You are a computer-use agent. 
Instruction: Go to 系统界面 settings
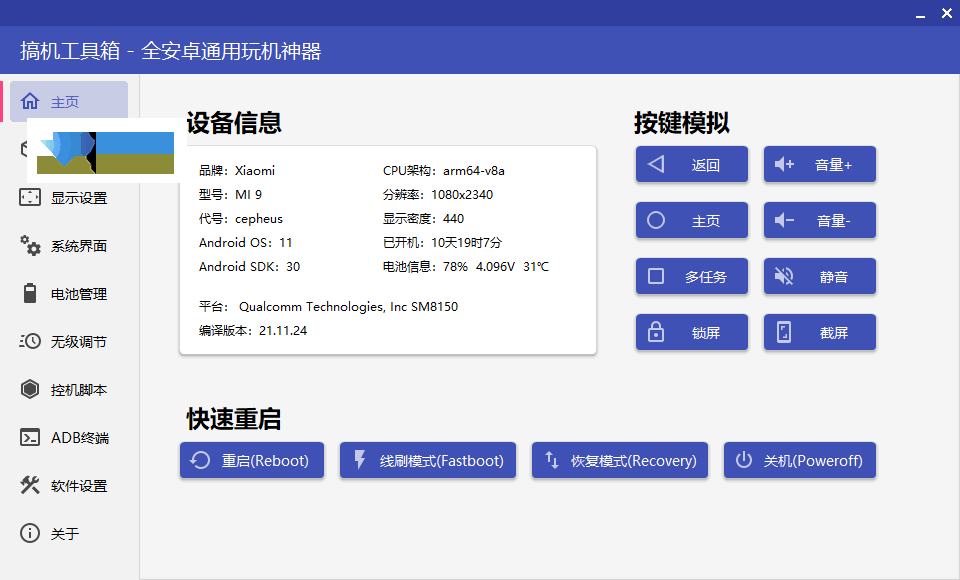[69, 246]
